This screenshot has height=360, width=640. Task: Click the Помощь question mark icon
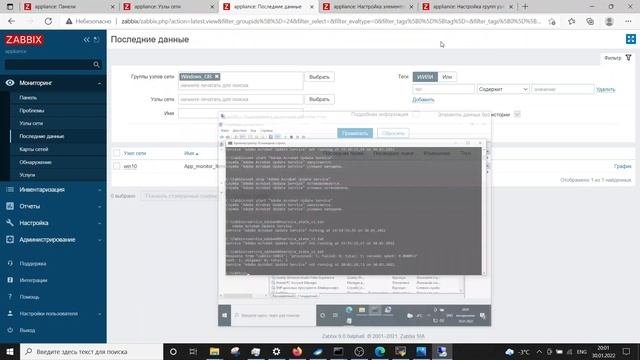coord(10,297)
